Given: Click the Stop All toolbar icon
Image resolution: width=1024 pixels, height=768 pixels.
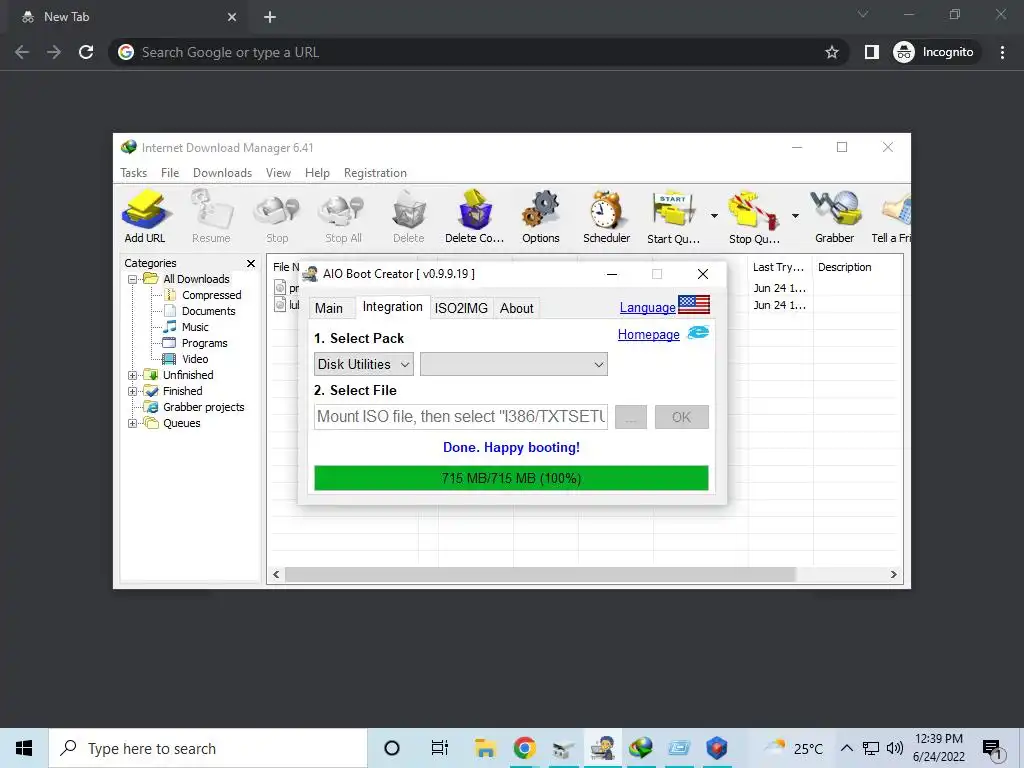Looking at the screenshot, I should (x=343, y=217).
